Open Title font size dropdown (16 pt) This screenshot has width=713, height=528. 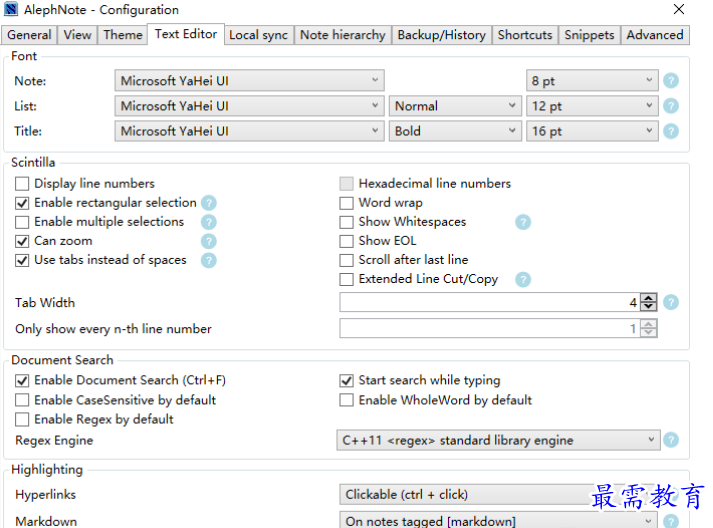pos(592,131)
